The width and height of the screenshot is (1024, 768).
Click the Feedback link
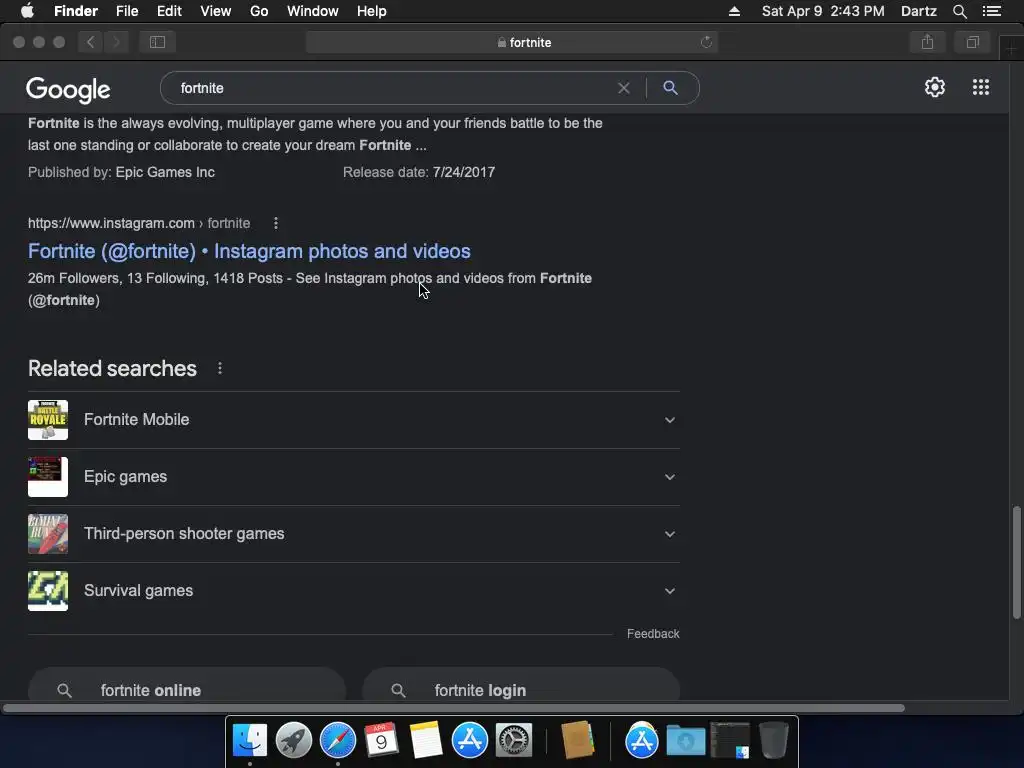tap(653, 633)
